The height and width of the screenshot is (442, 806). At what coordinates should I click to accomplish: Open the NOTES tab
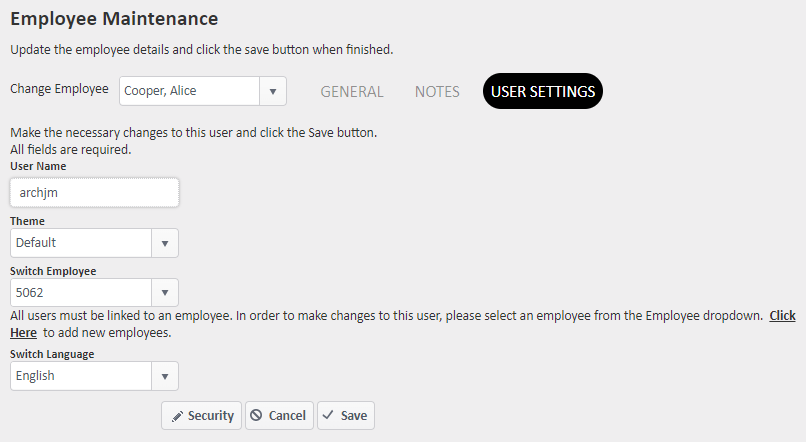tap(437, 91)
